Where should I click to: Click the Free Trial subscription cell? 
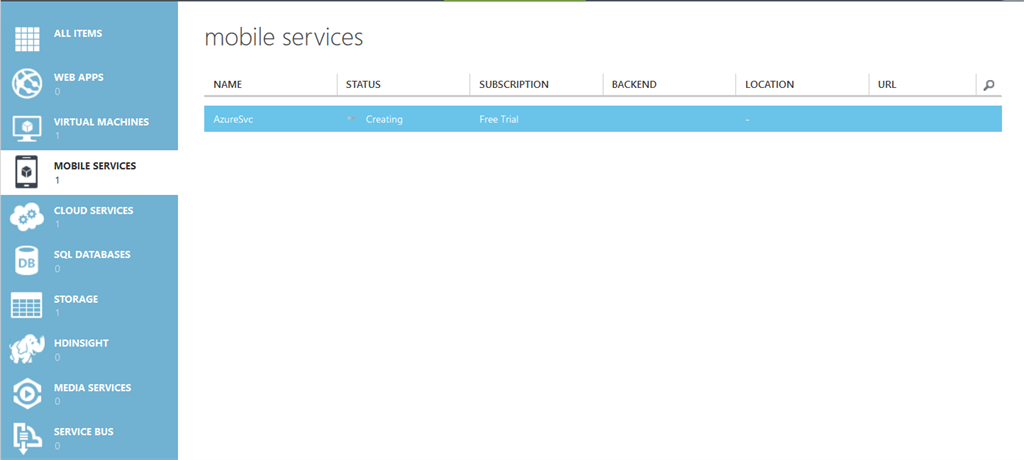(499, 120)
